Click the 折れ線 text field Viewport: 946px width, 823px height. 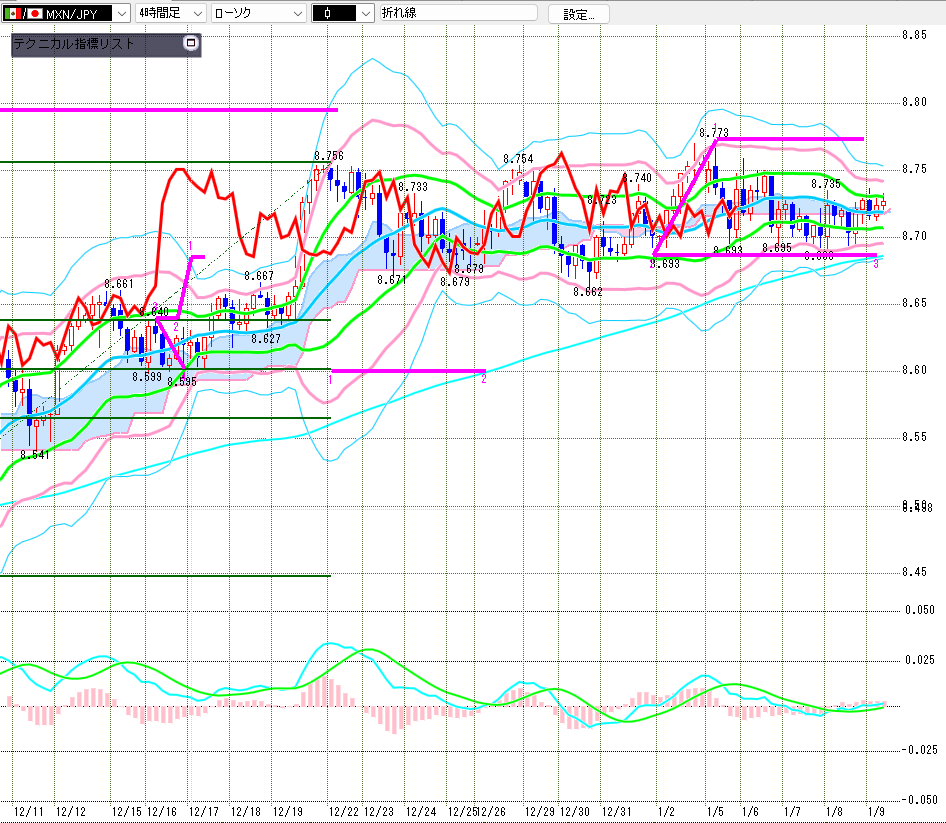457,13
